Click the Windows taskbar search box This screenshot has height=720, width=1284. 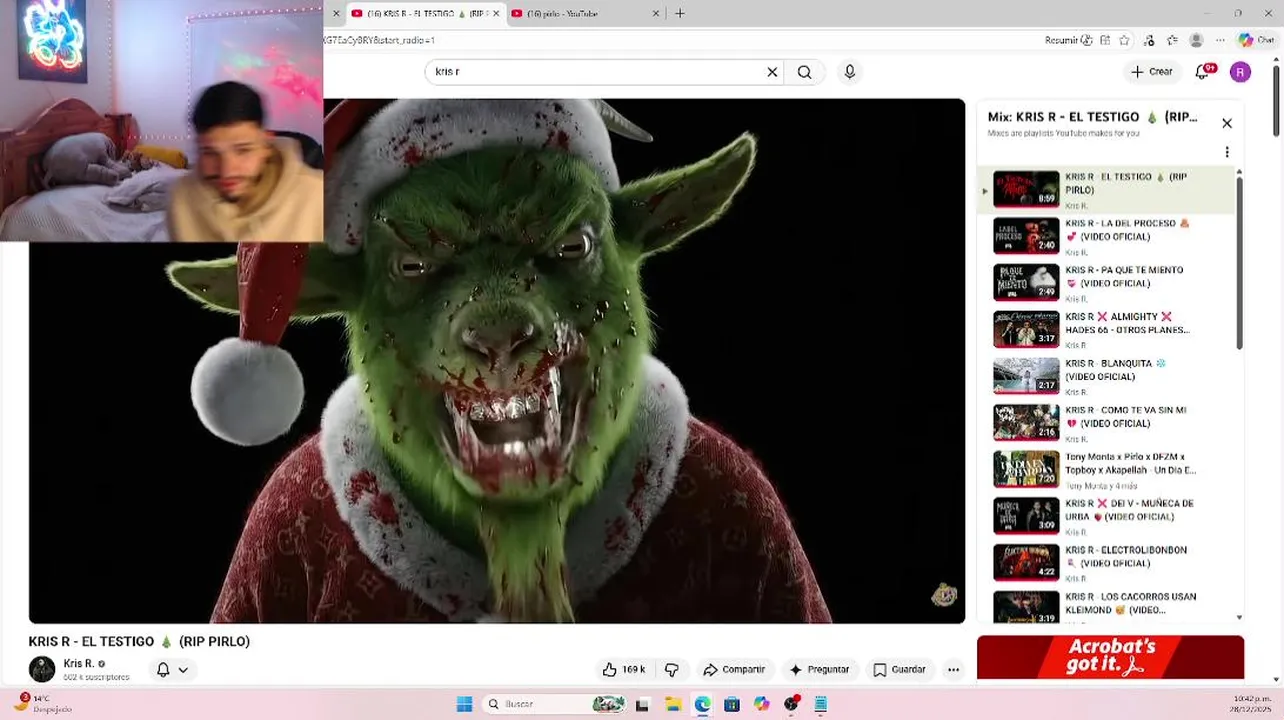(x=555, y=704)
